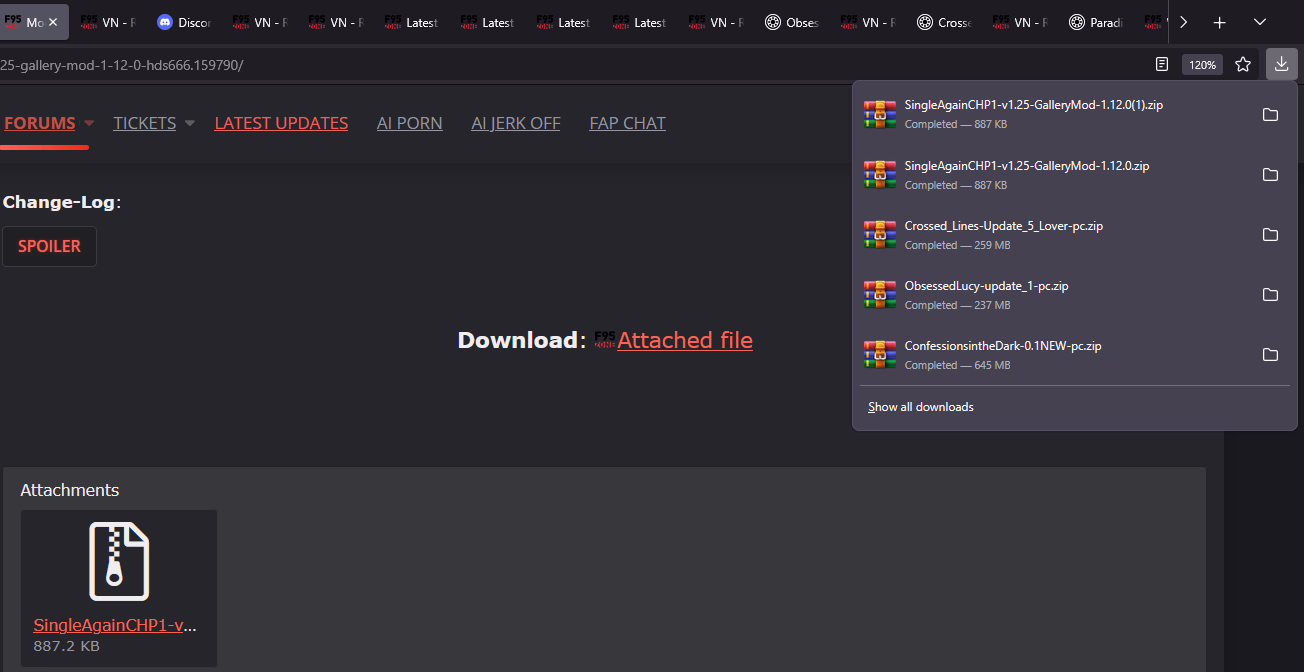The width and height of the screenshot is (1304, 672).
Task: Expand the Forums dropdown arrow
Action: (89, 123)
